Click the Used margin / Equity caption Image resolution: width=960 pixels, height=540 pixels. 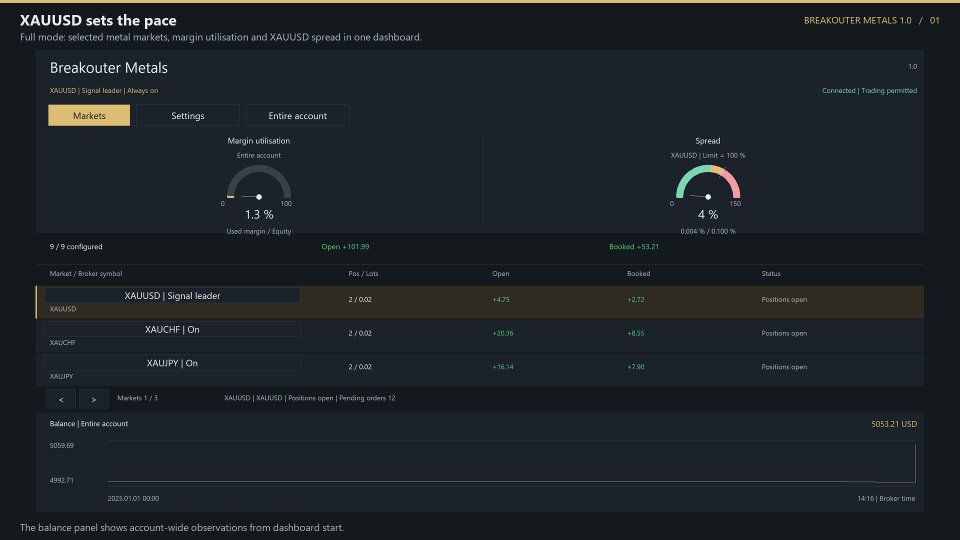(x=259, y=231)
